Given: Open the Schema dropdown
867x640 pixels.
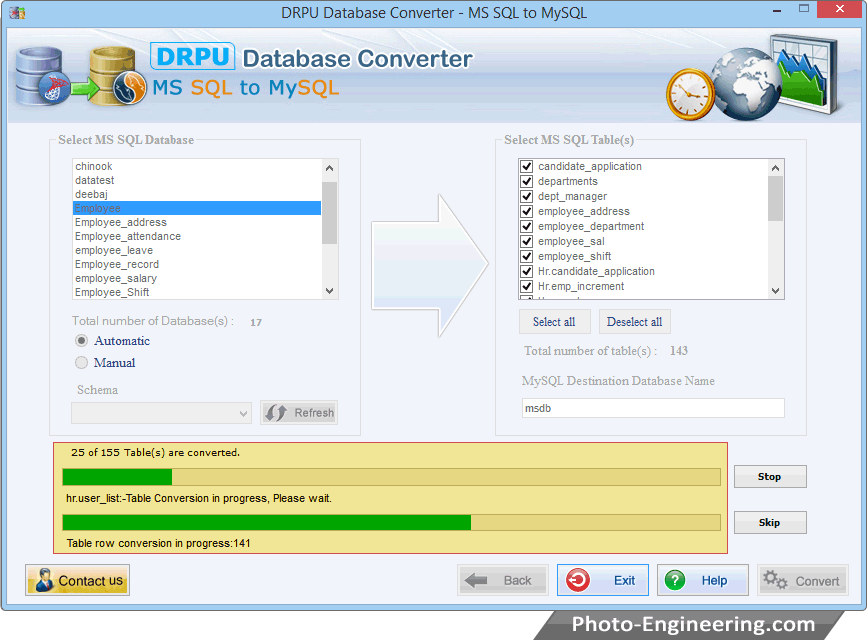Looking at the screenshot, I should click(161, 413).
